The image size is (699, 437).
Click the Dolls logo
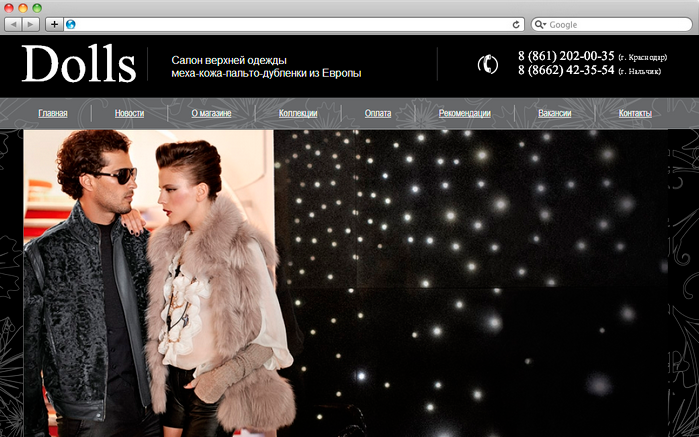coord(78,64)
